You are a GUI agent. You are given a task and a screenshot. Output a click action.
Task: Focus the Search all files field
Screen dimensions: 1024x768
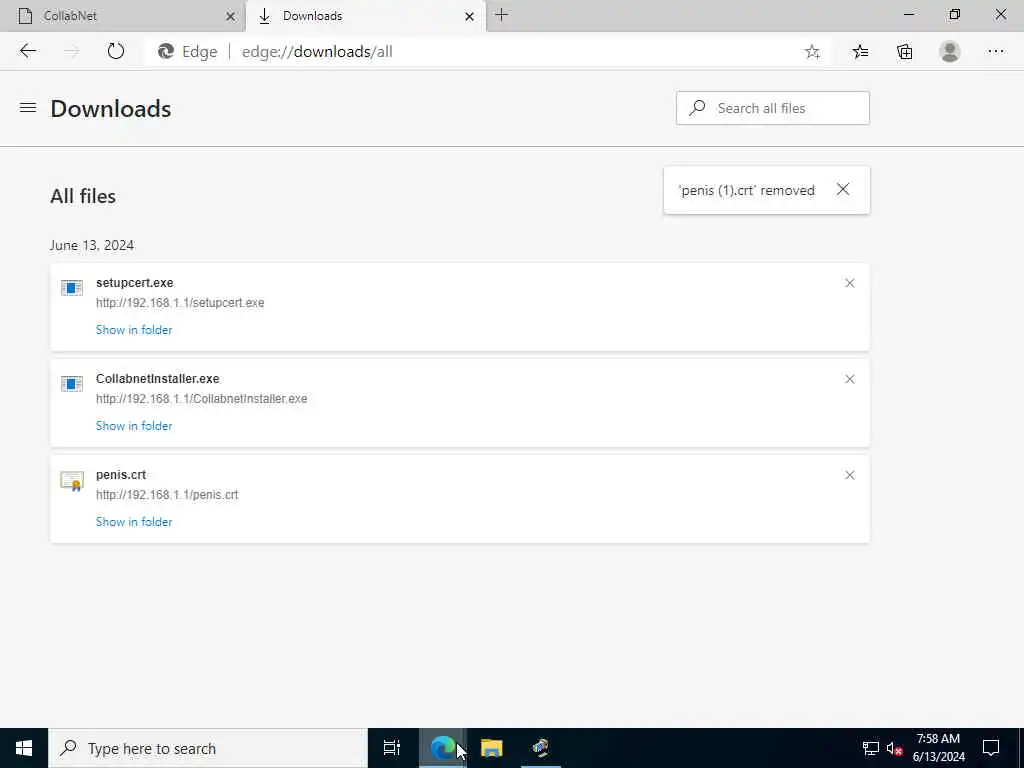click(773, 108)
